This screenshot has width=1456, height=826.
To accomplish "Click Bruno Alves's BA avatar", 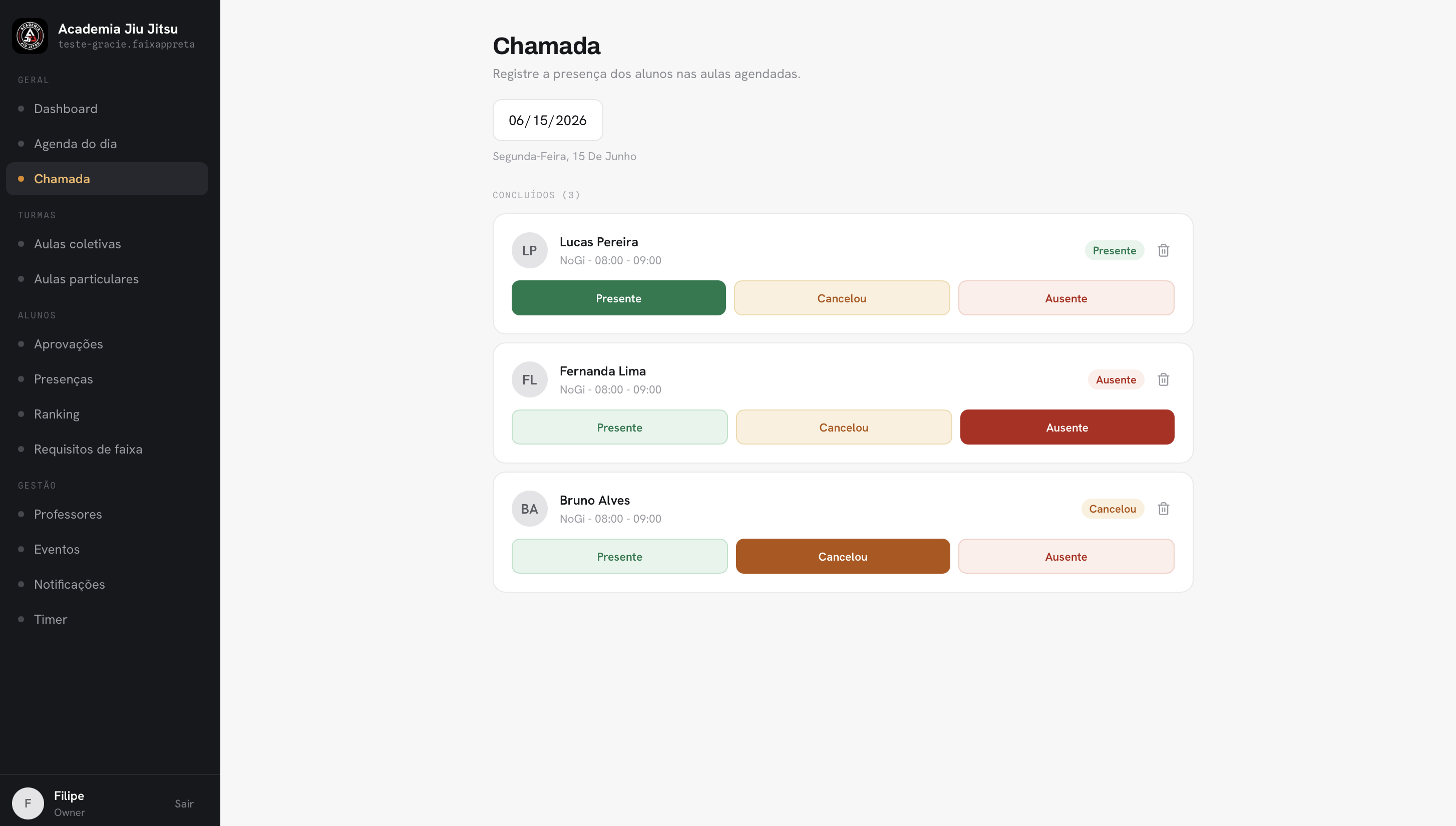I will click(529, 509).
